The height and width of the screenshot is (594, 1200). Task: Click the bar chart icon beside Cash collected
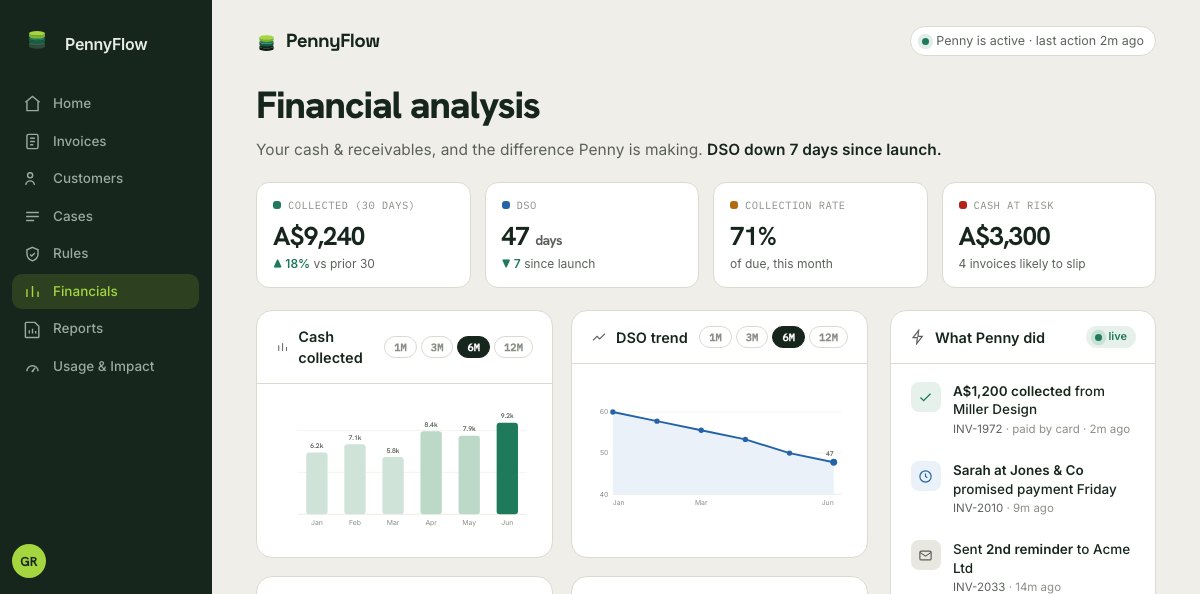coord(282,347)
